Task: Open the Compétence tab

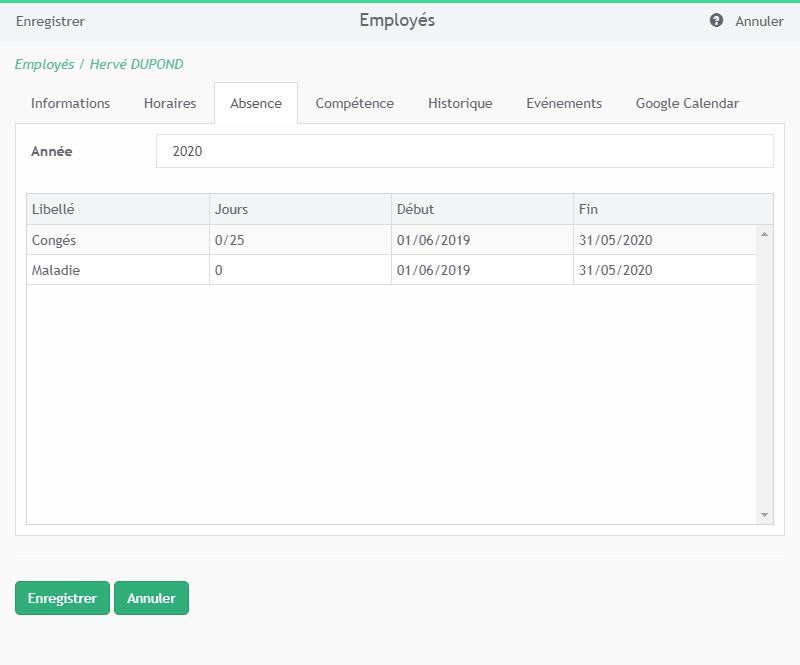Action: coord(354,103)
